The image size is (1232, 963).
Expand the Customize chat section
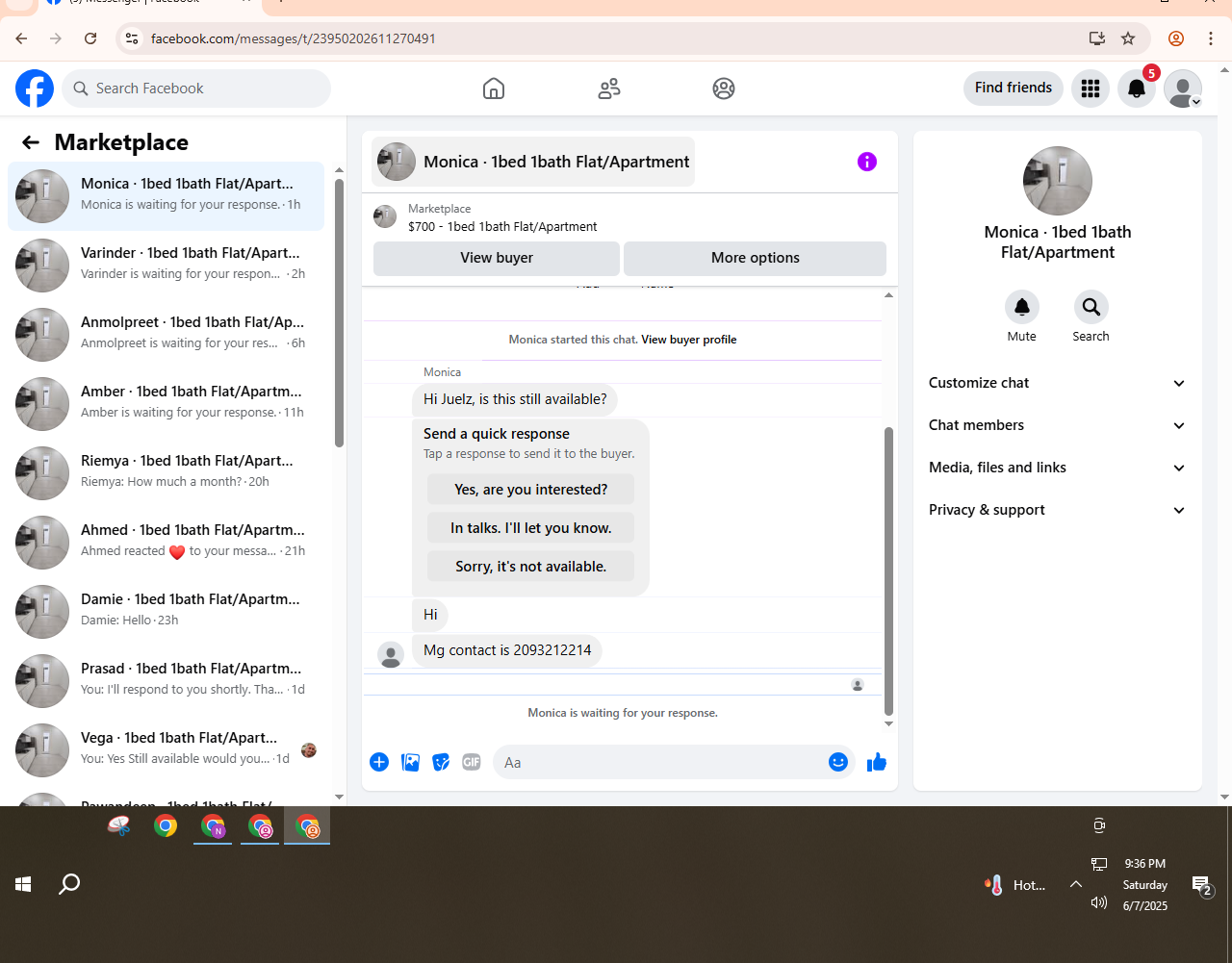1058,383
